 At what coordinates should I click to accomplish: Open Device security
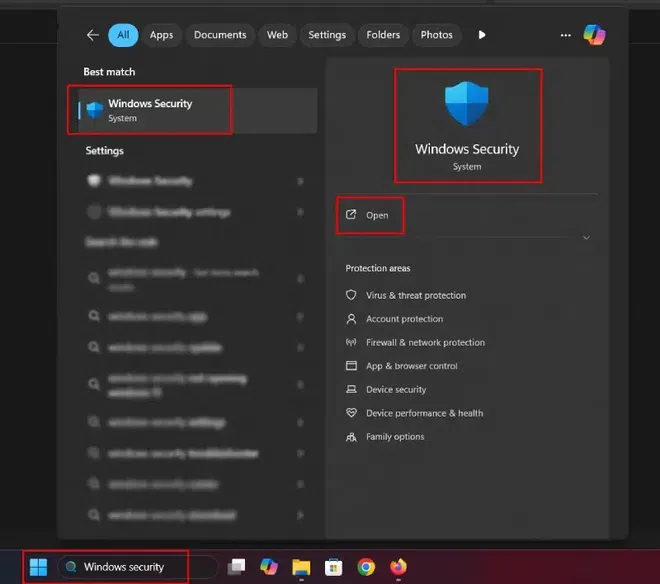[396, 390]
